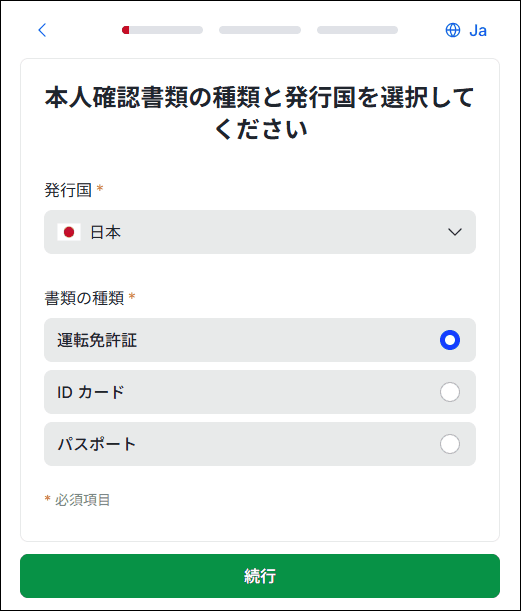Expand the 発行国 dropdown chevron
Viewport: 521px width, 611px height.
point(455,232)
